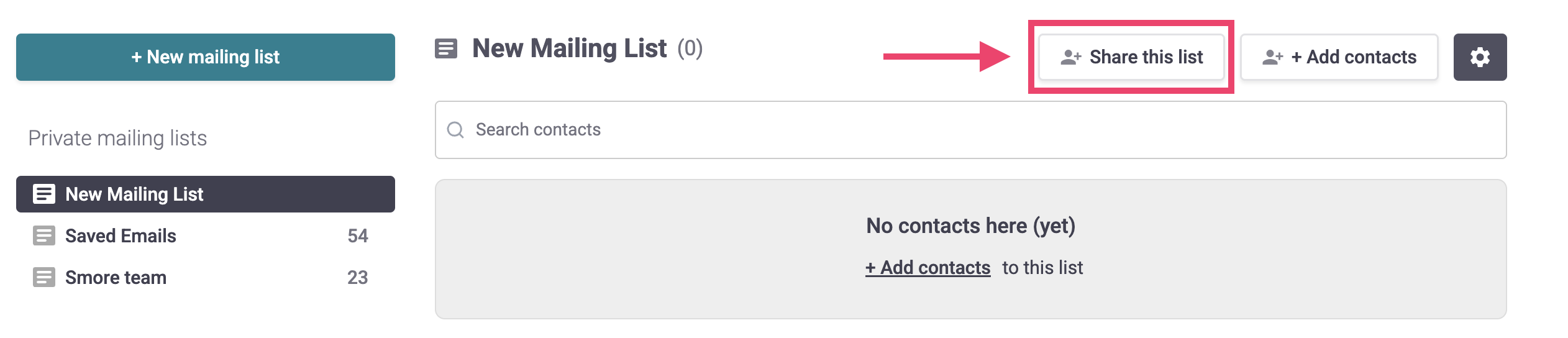Screen dimensions: 1568x338
Task: Create a list with + New mailing list
Action: pos(205,57)
